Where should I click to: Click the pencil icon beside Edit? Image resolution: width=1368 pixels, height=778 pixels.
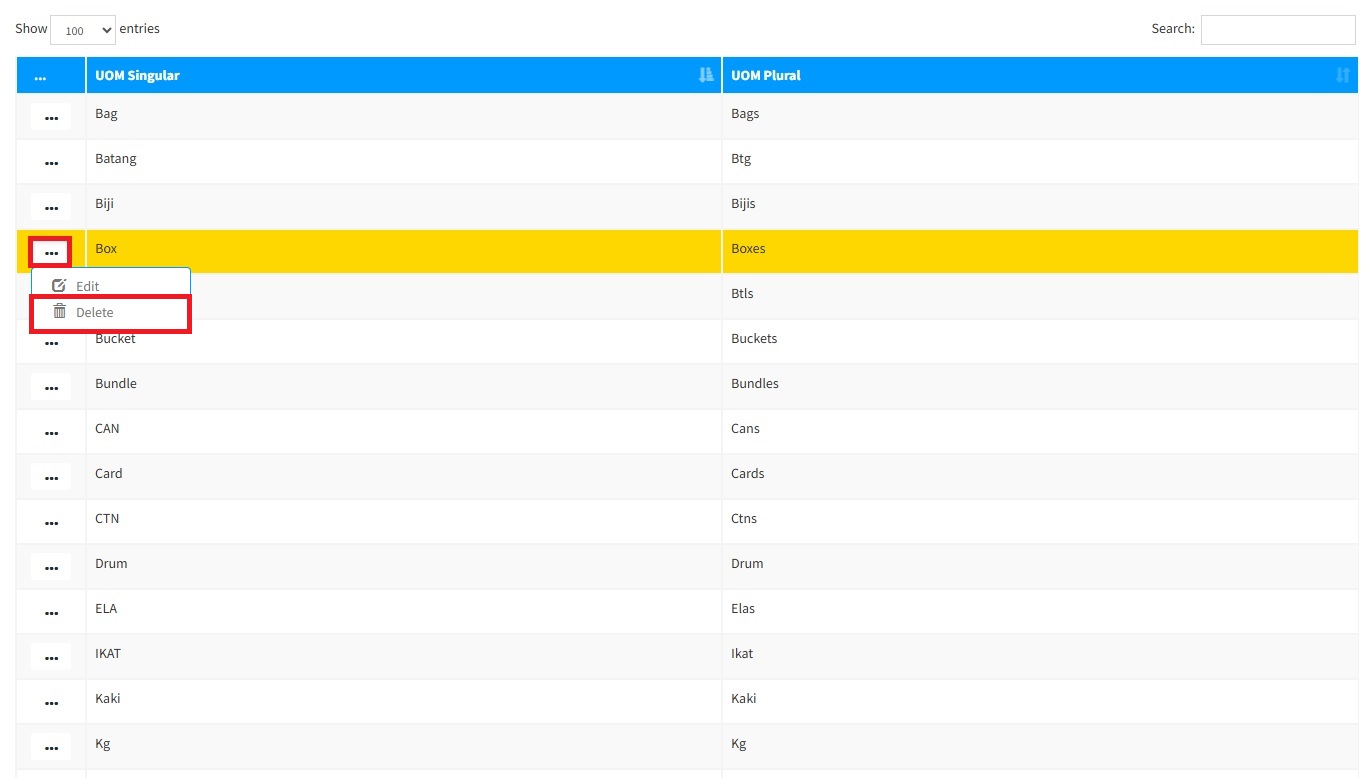pyautogui.click(x=59, y=286)
